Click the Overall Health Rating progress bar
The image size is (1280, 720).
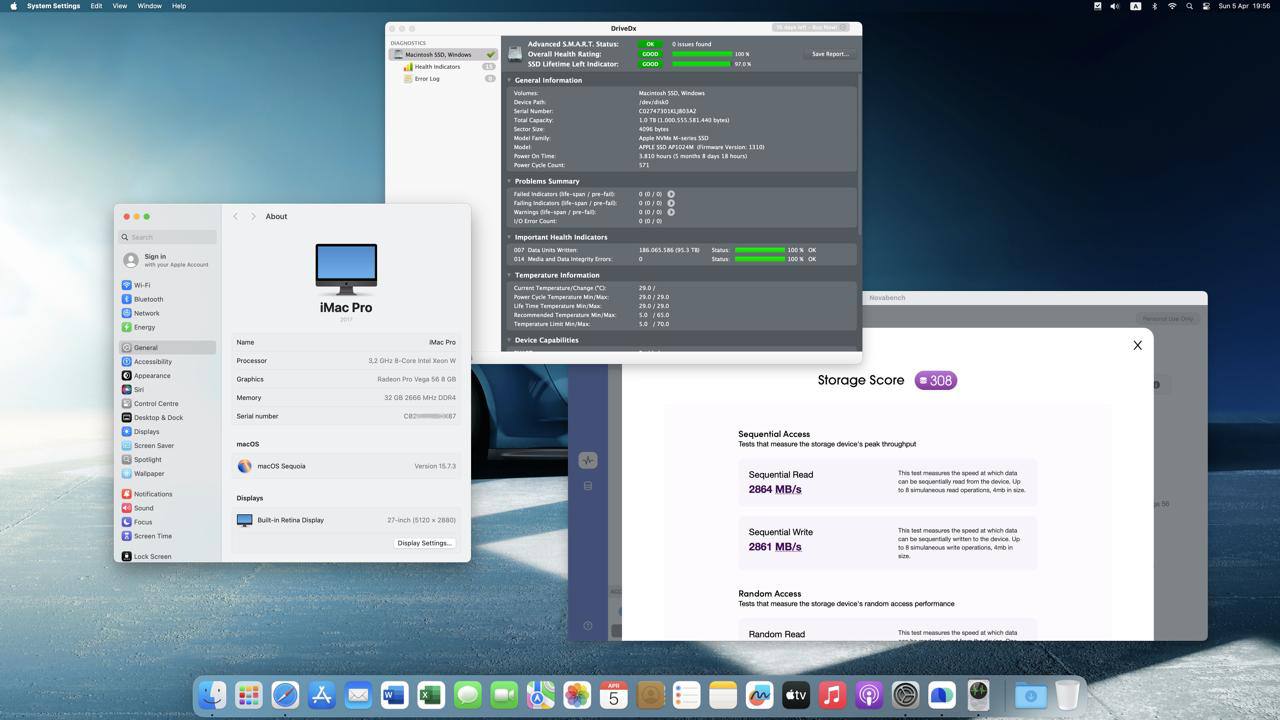(x=701, y=54)
